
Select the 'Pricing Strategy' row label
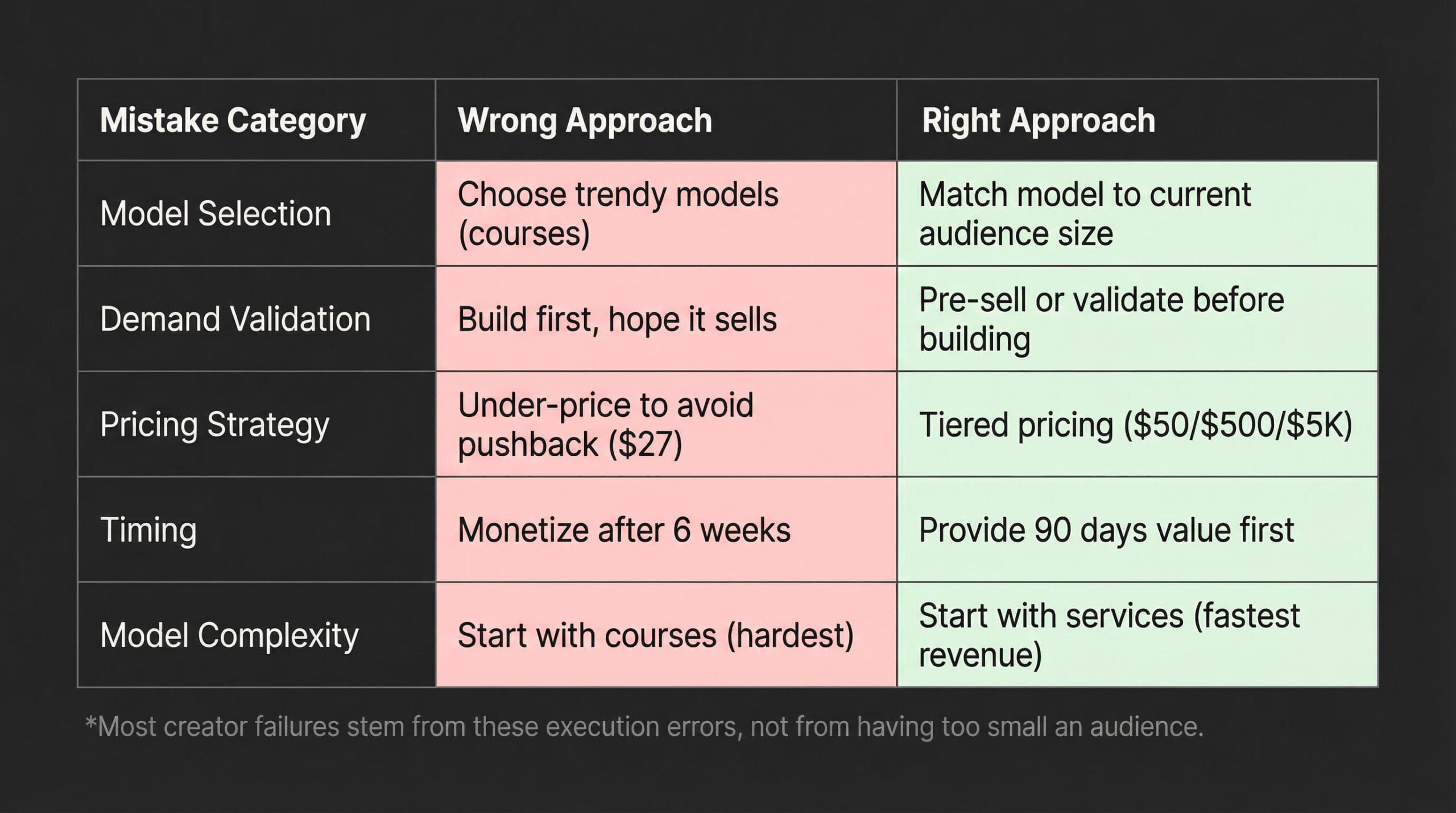click(214, 425)
